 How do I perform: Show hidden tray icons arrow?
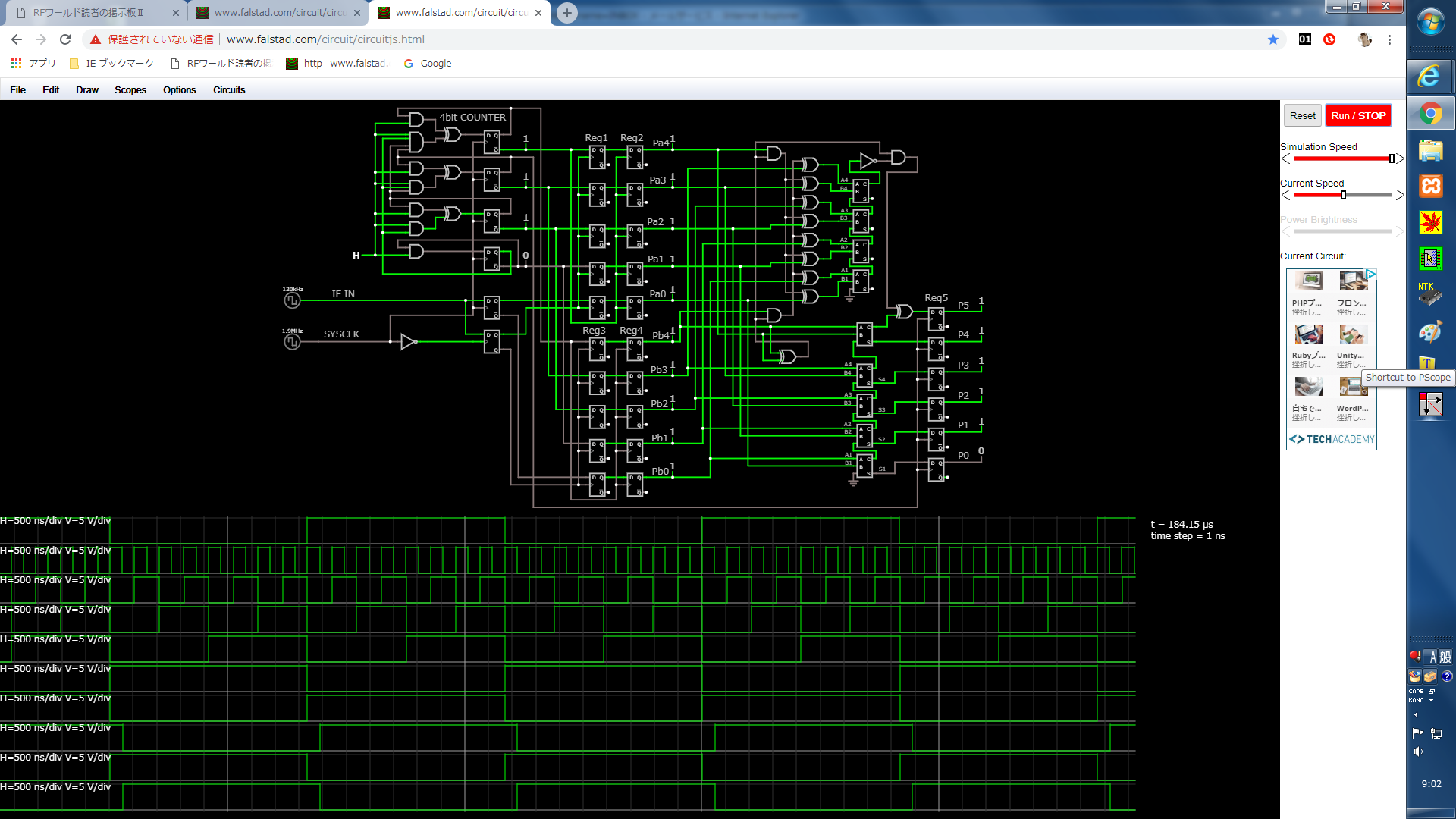[1416, 714]
